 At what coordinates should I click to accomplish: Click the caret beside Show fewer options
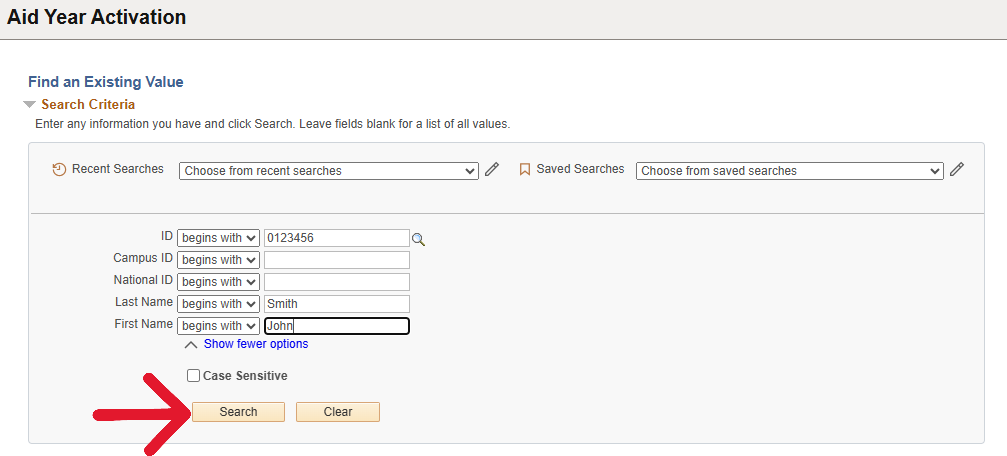pyautogui.click(x=191, y=345)
